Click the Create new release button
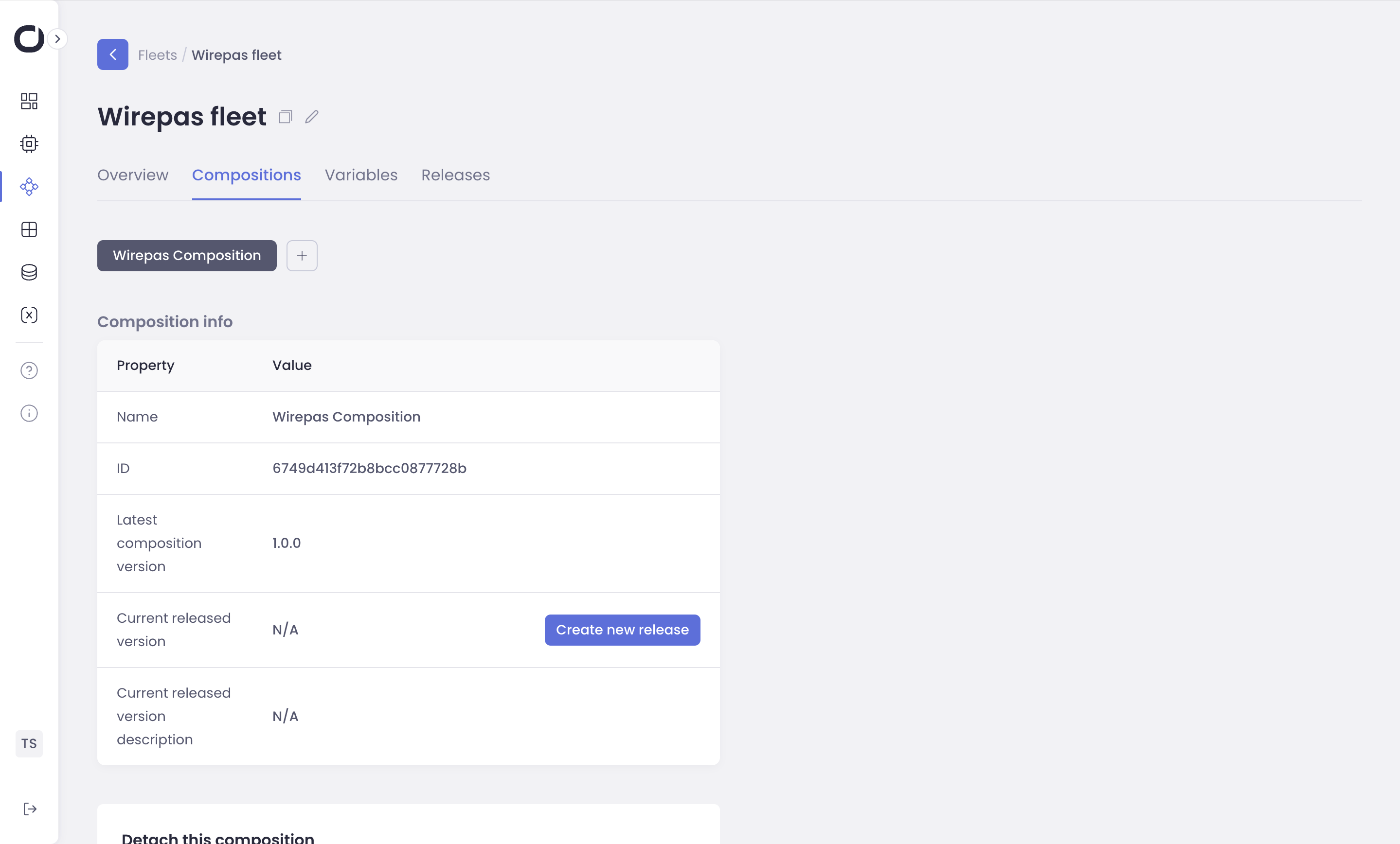1400x844 pixels. (622, 629)
